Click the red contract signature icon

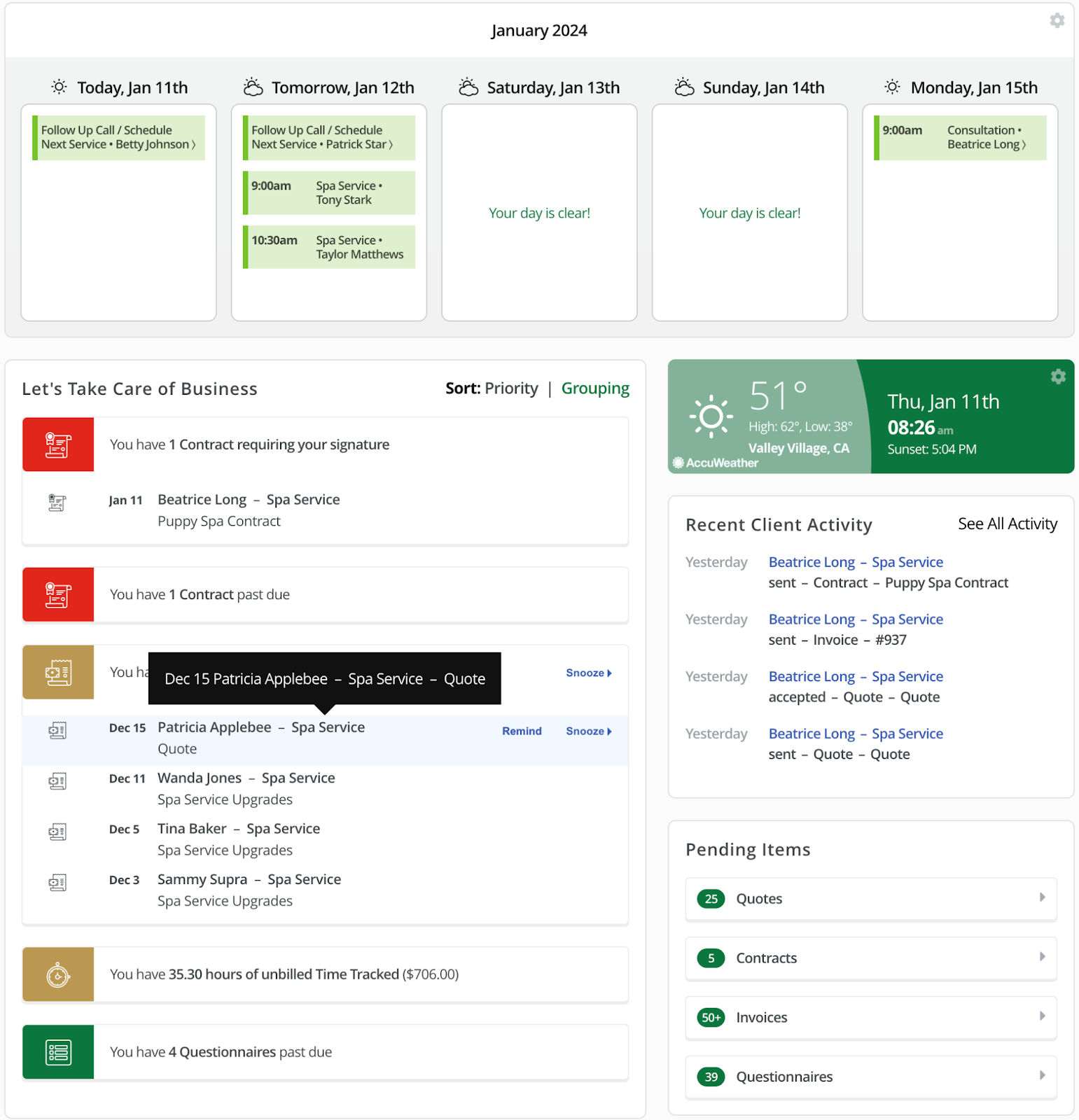click(x=58, y=444)
